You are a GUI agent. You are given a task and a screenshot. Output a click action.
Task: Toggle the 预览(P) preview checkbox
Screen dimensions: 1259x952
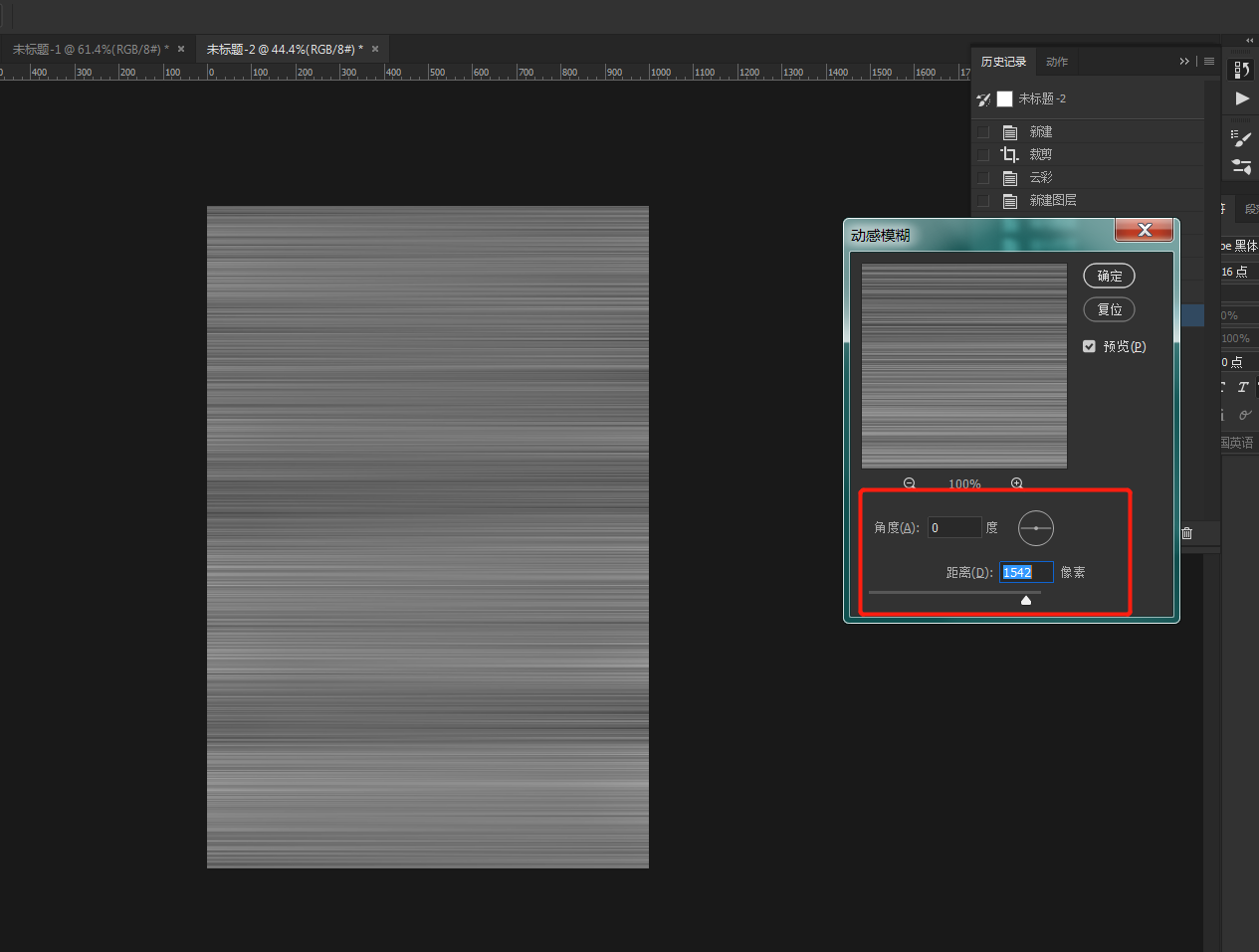[1089, 346]
